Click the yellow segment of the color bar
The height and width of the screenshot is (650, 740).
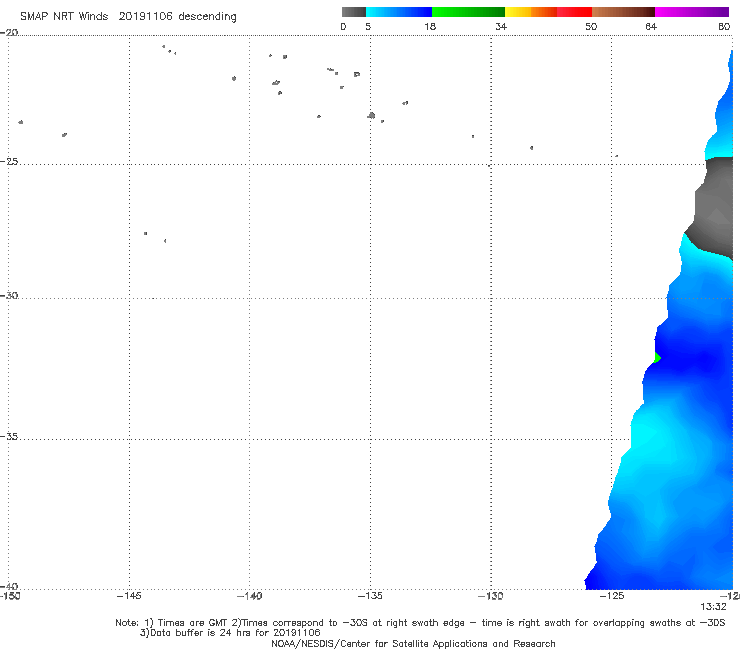click(518, 12)
